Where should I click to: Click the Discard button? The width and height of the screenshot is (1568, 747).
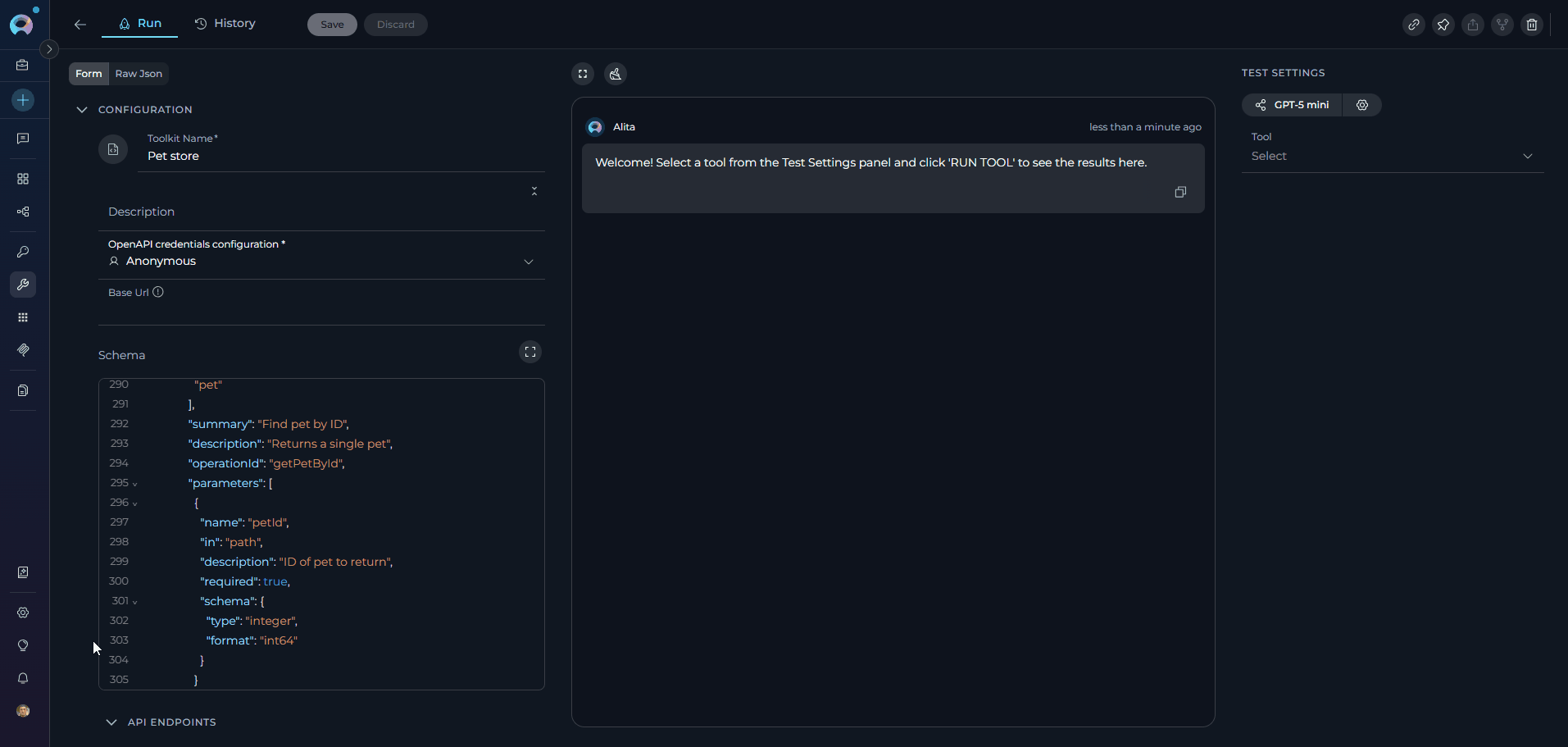396,25
